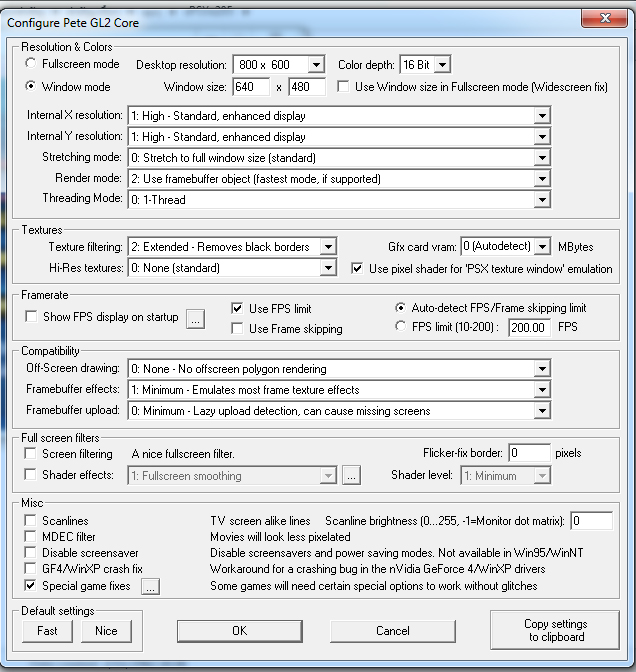Click Cancel button
This screenshot has width=636, height=672.
pos(393,631)
